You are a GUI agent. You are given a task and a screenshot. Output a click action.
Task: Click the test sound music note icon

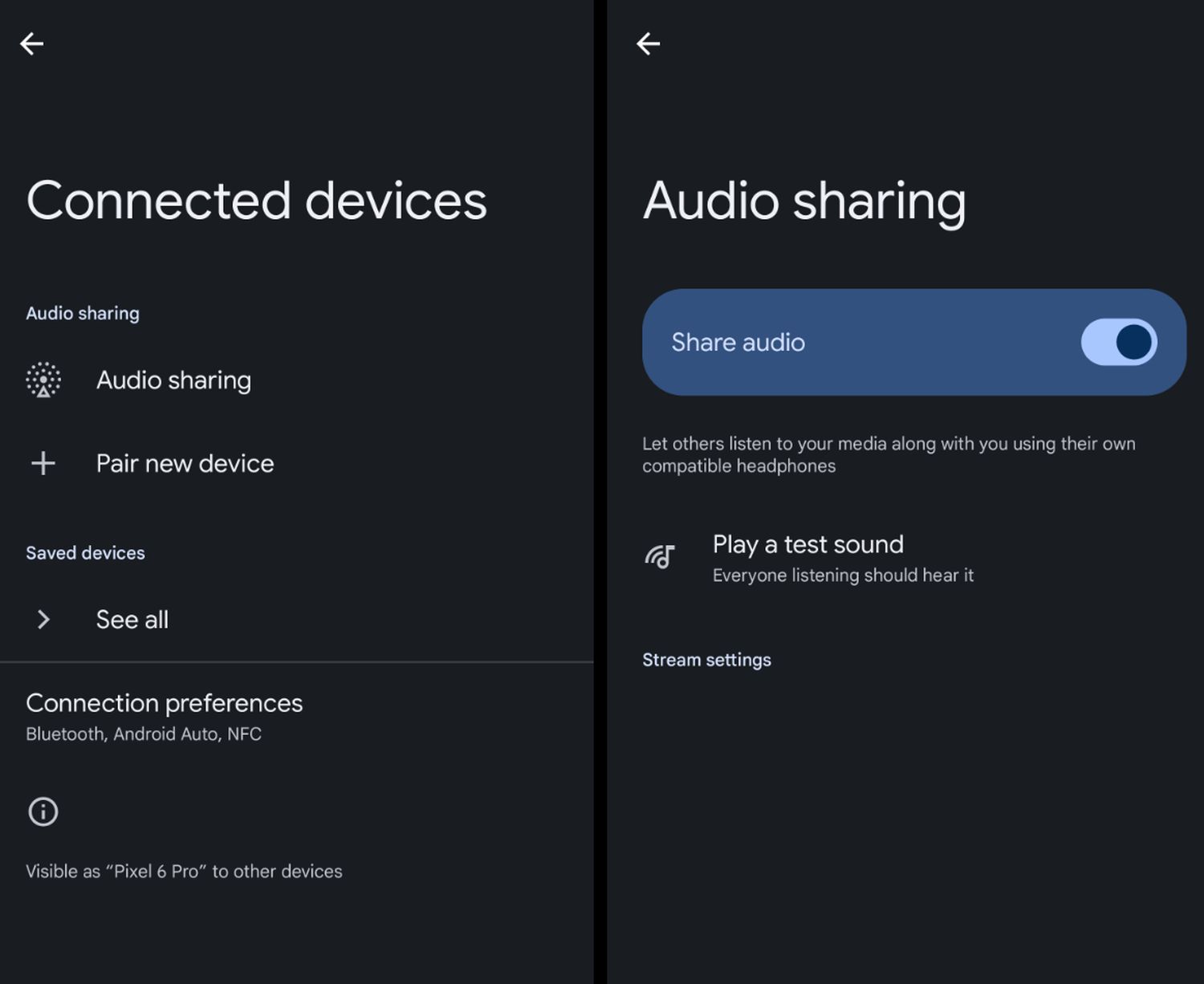(x=660, y=556)
